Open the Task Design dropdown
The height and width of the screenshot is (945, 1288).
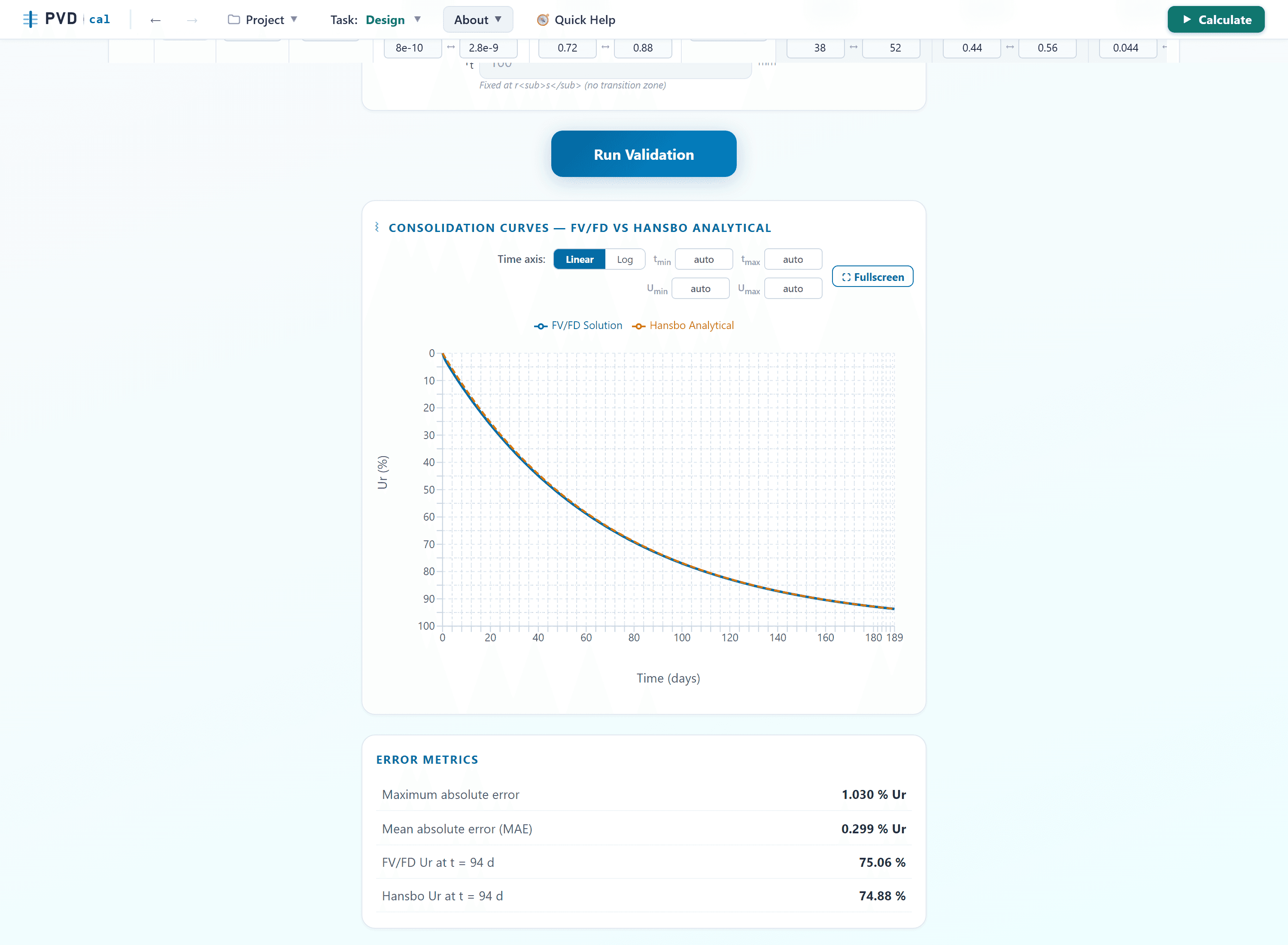376,20
